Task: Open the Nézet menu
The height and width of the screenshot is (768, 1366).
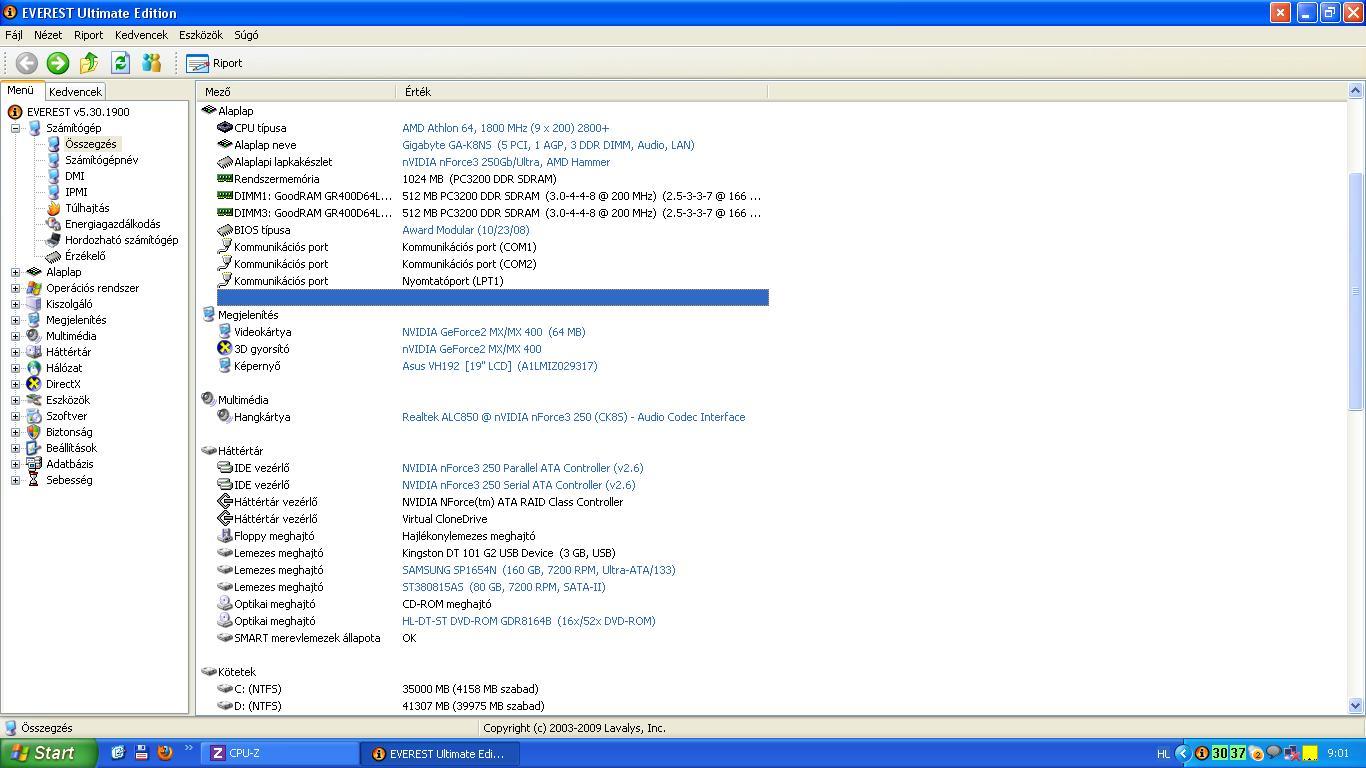Action: tap(48, 35)
